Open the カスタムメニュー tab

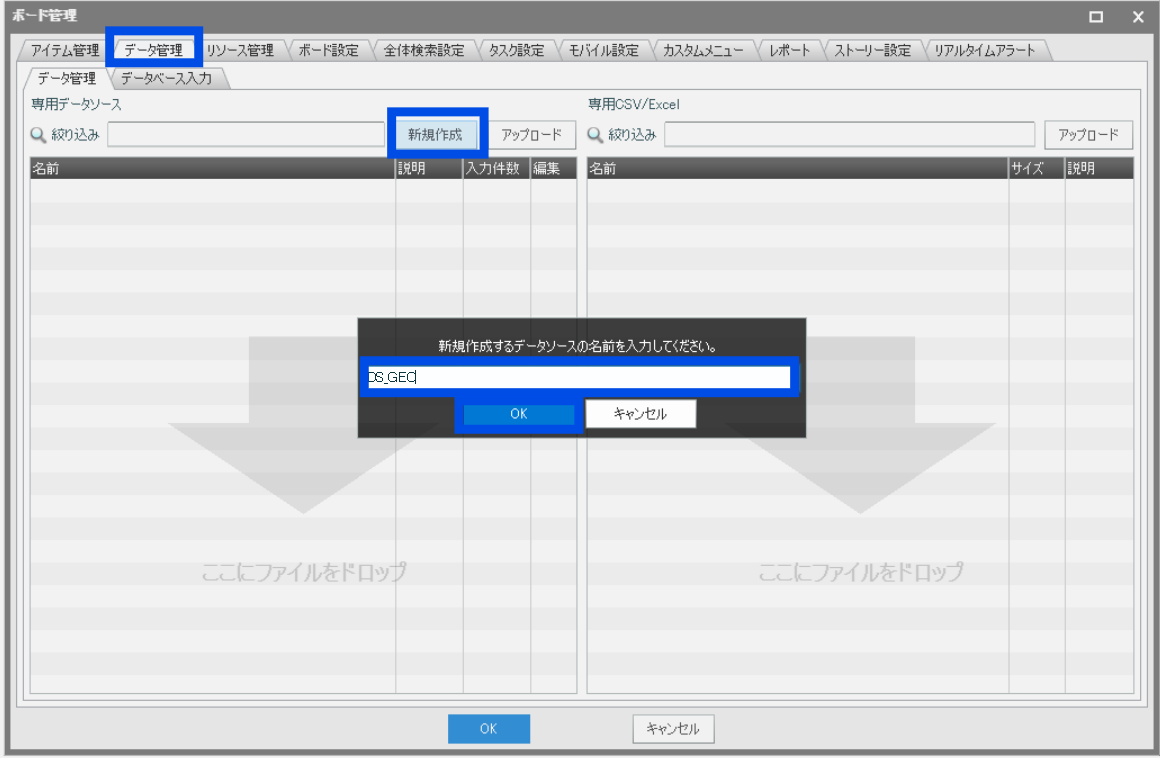[702, 50]
